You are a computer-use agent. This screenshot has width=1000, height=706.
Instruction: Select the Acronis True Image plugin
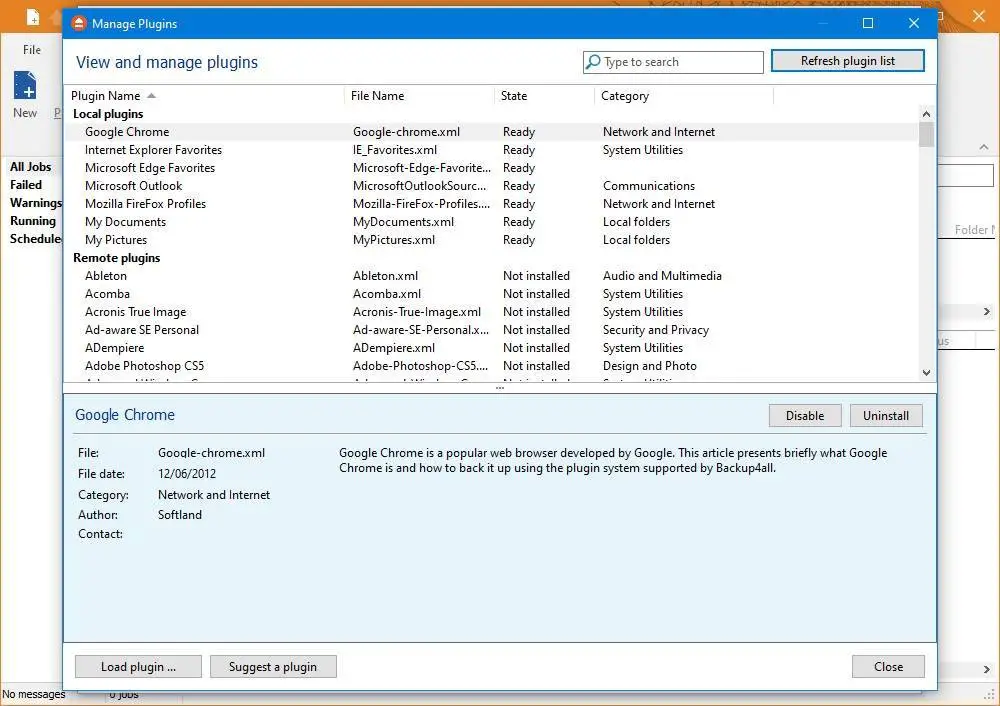tap(492, 312)
